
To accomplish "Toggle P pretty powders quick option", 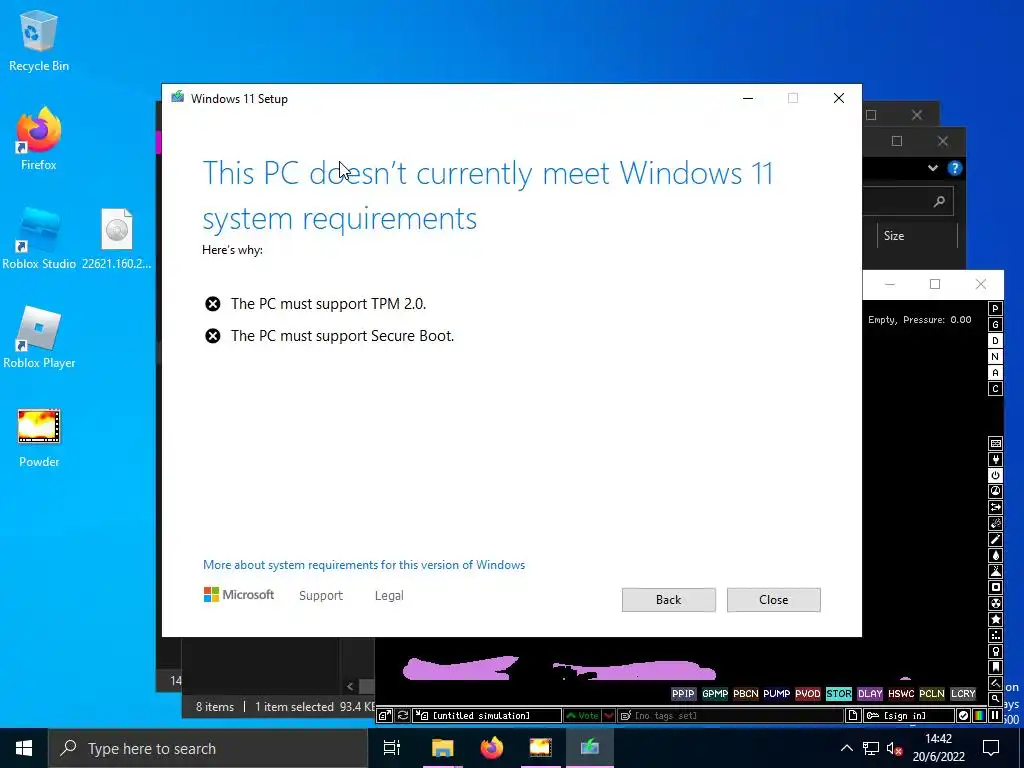I will (x=995, y=309).
